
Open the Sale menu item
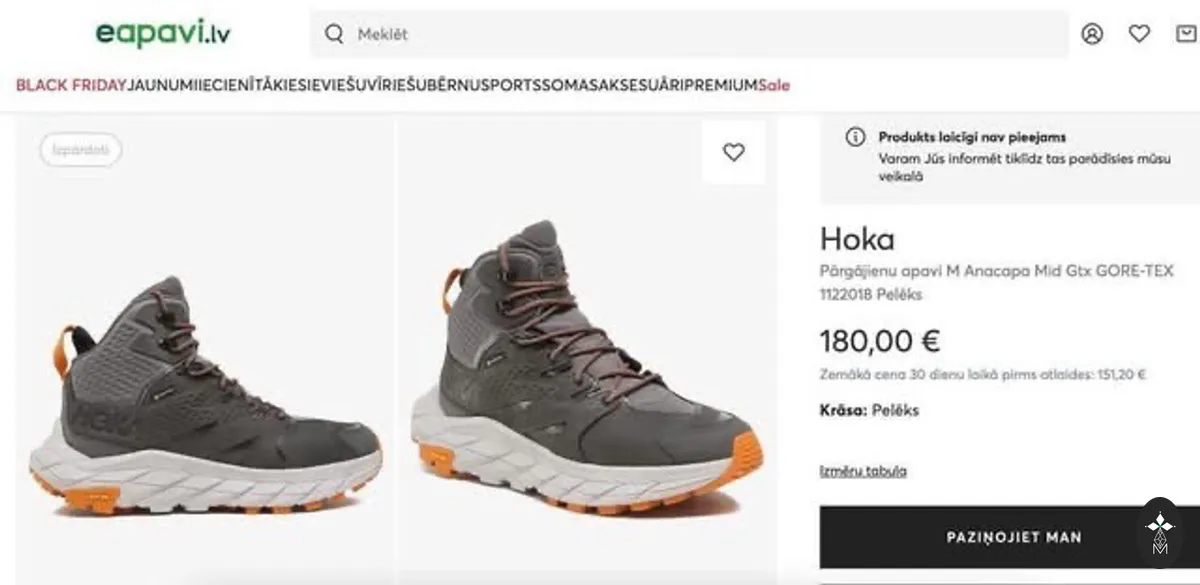[x=774, y=85]
